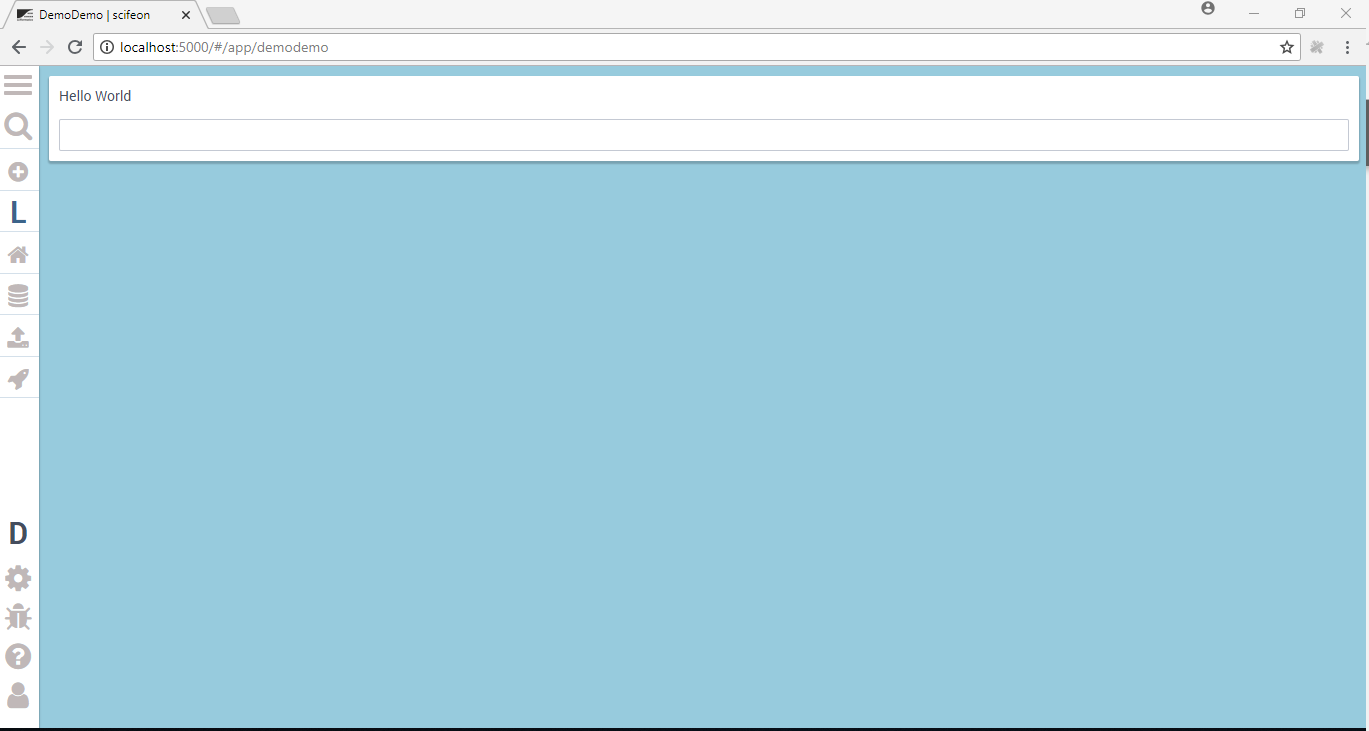Click the bug icon in sidebar

18,617
